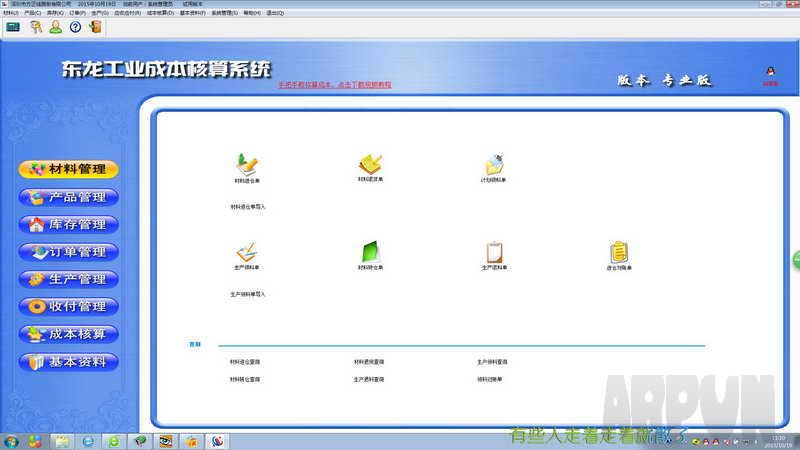This screenshot has height=450, width=800.
Task: Open the 材料进仓单 icon
Action: pyautogui.click(x=247, y=165)
